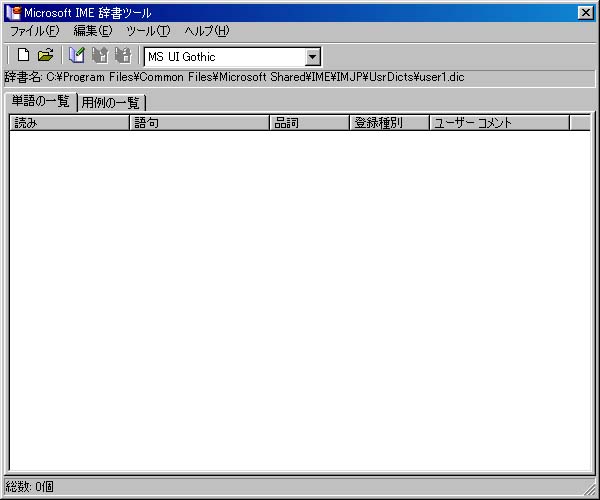Click the register word book icon
600x500 pixels.
point(77,55)
